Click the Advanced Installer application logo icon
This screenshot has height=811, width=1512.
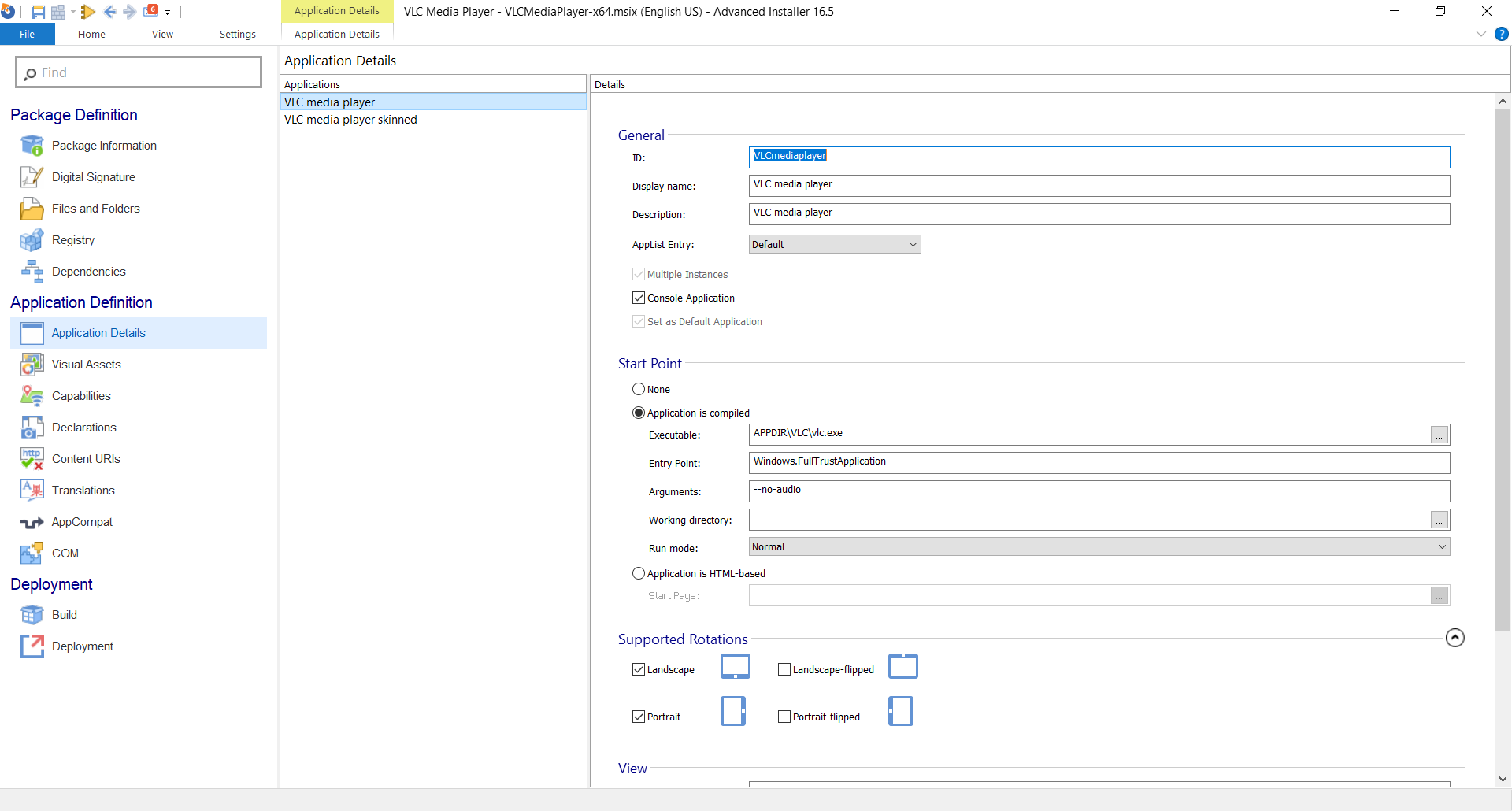click(x=8, y=12)
